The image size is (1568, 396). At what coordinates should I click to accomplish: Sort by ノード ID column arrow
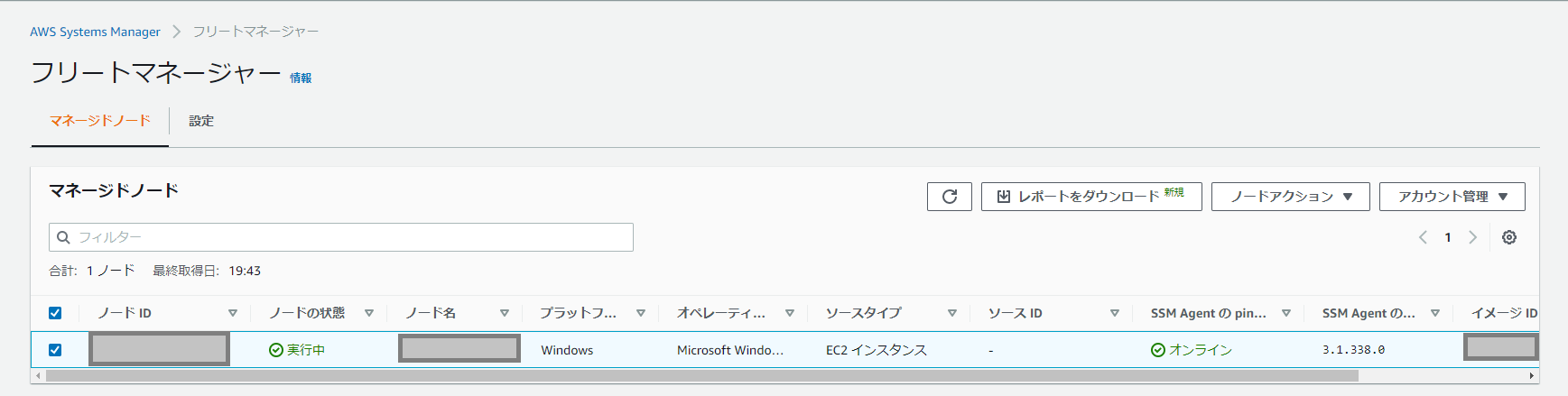[233, 313]
